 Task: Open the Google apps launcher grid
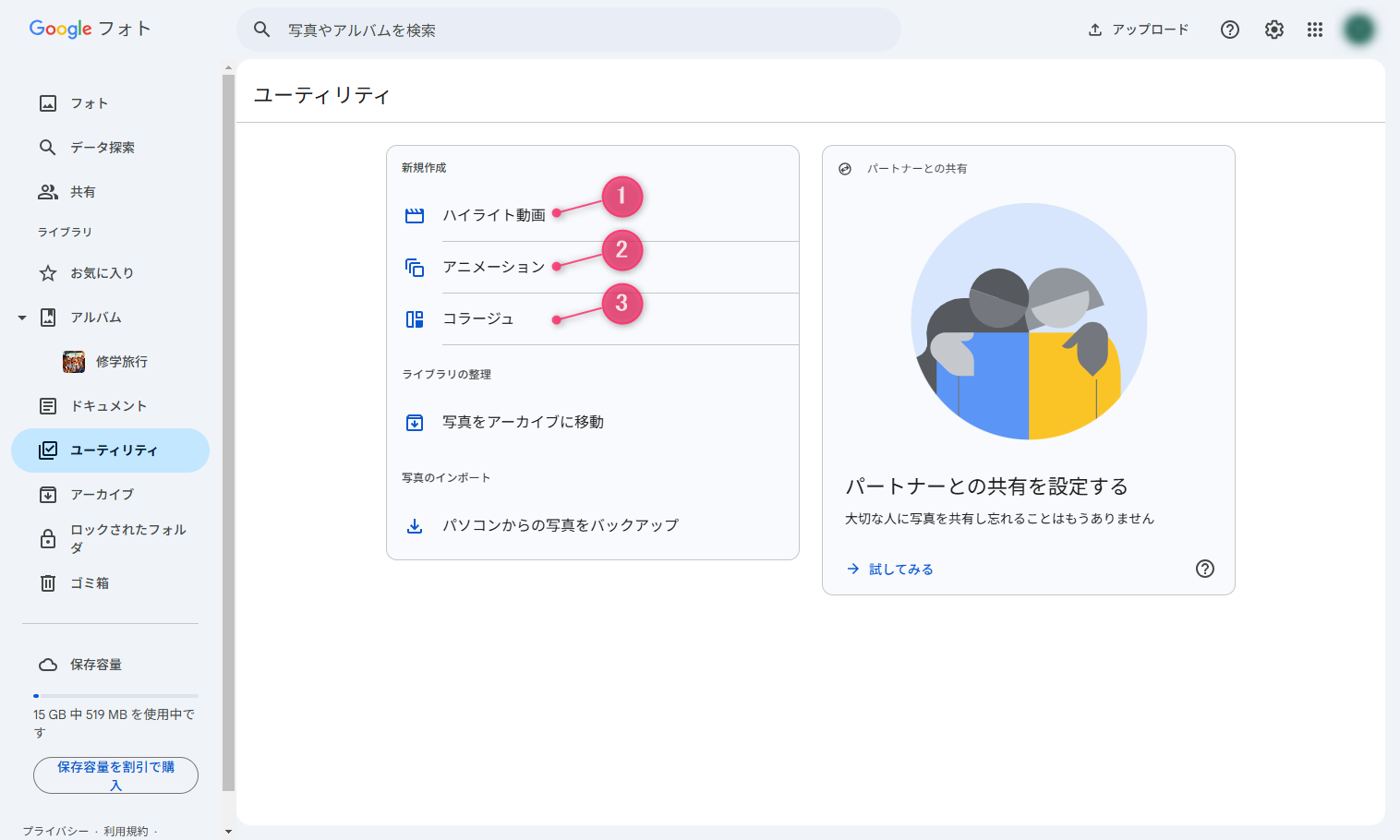[1315, 29]
